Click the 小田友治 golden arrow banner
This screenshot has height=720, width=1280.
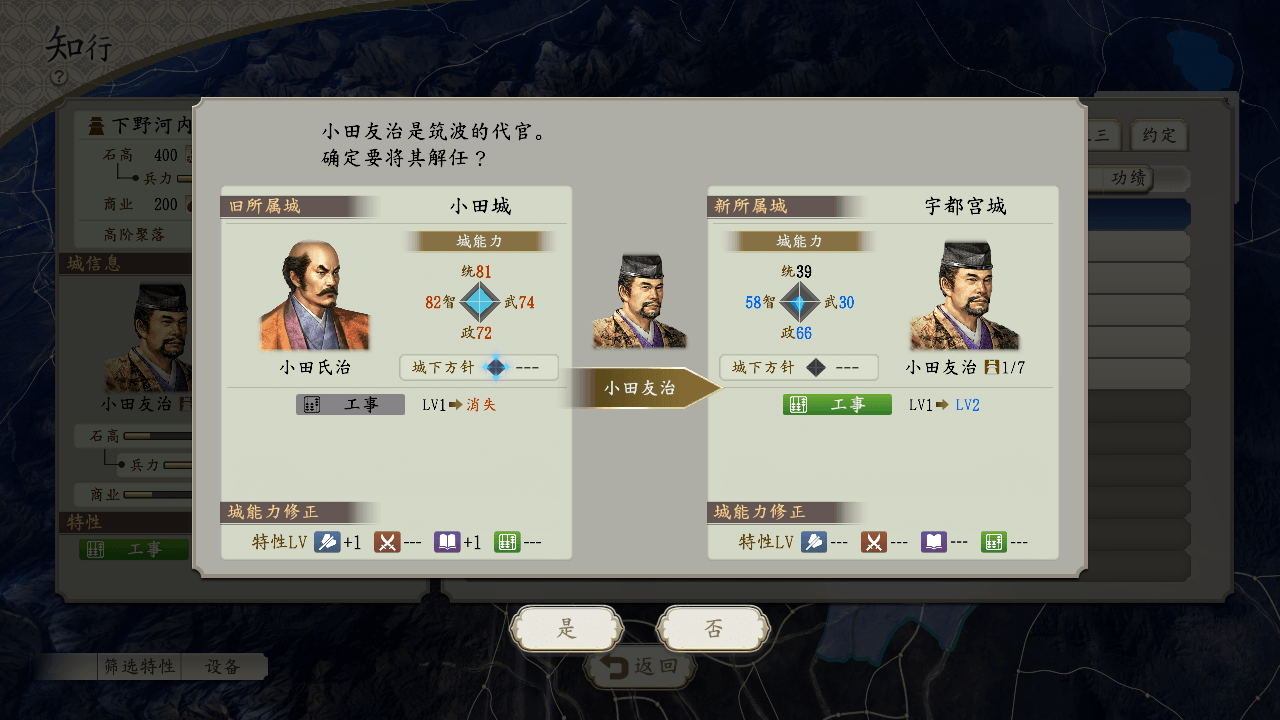[x=640, y=388]
